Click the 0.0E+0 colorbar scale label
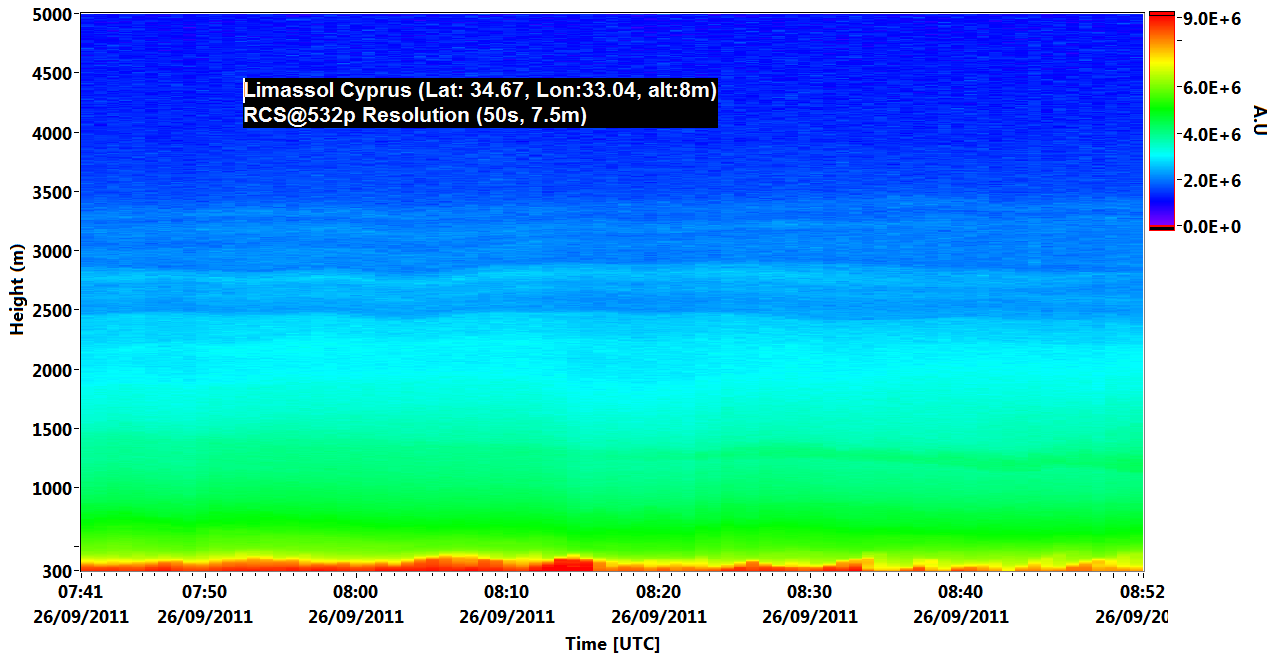1279x665 pixels. [1213, 227]
